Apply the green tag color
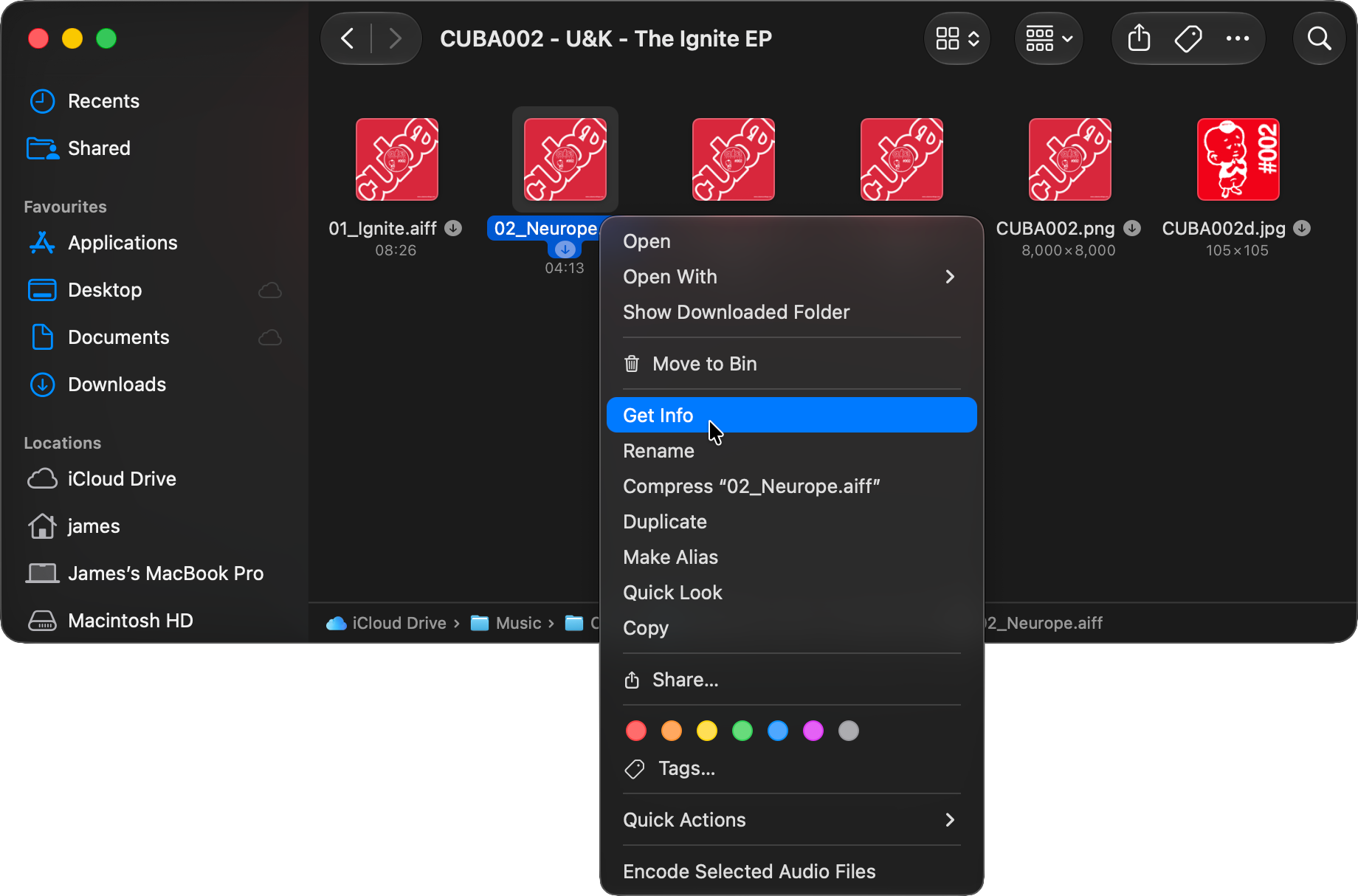Viewport: 1358px width, 896px height. [742, 731]
